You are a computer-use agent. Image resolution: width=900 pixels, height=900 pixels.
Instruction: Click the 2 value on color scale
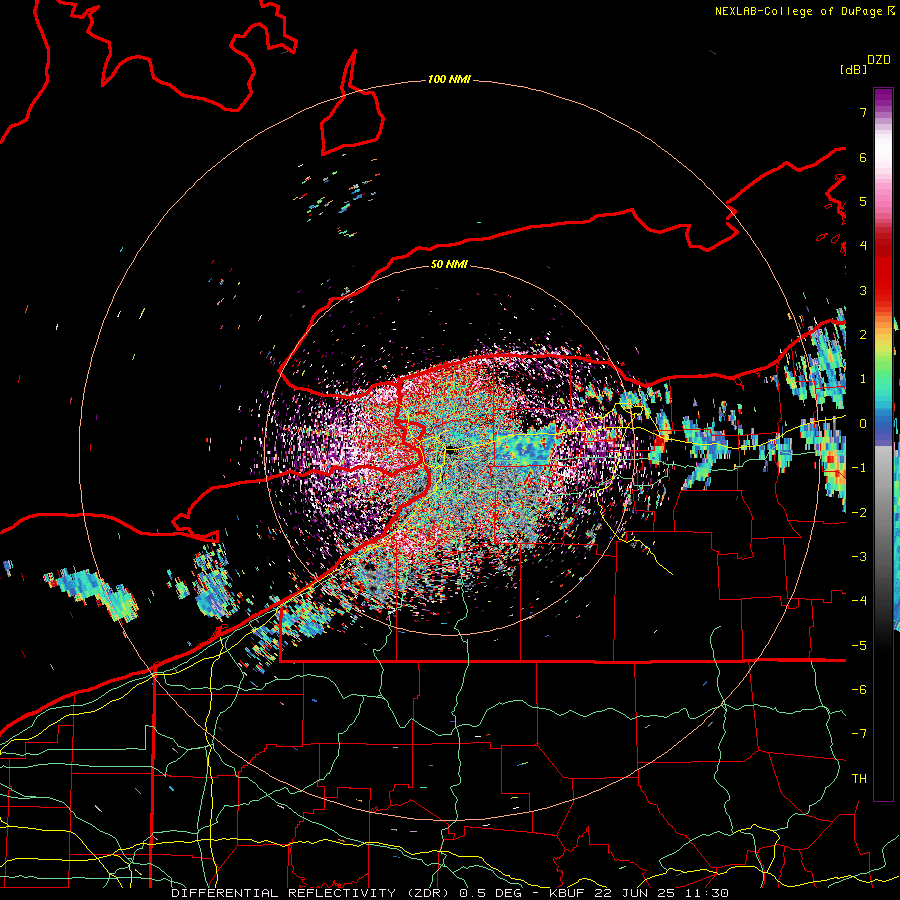coord(863,335)
